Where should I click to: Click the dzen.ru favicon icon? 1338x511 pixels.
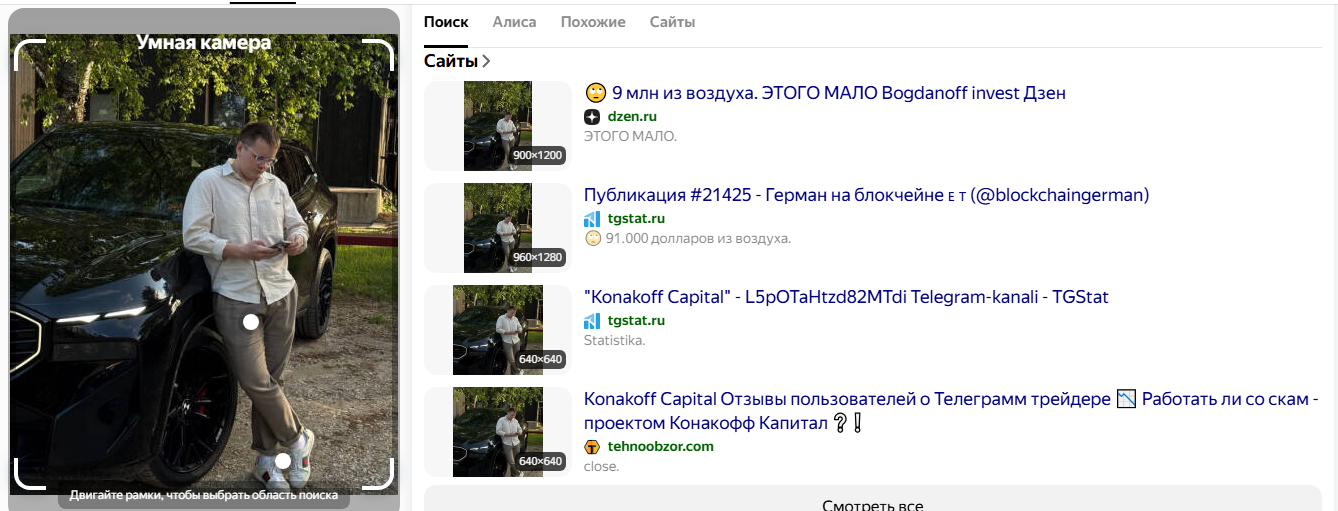[x=592, y=117]
